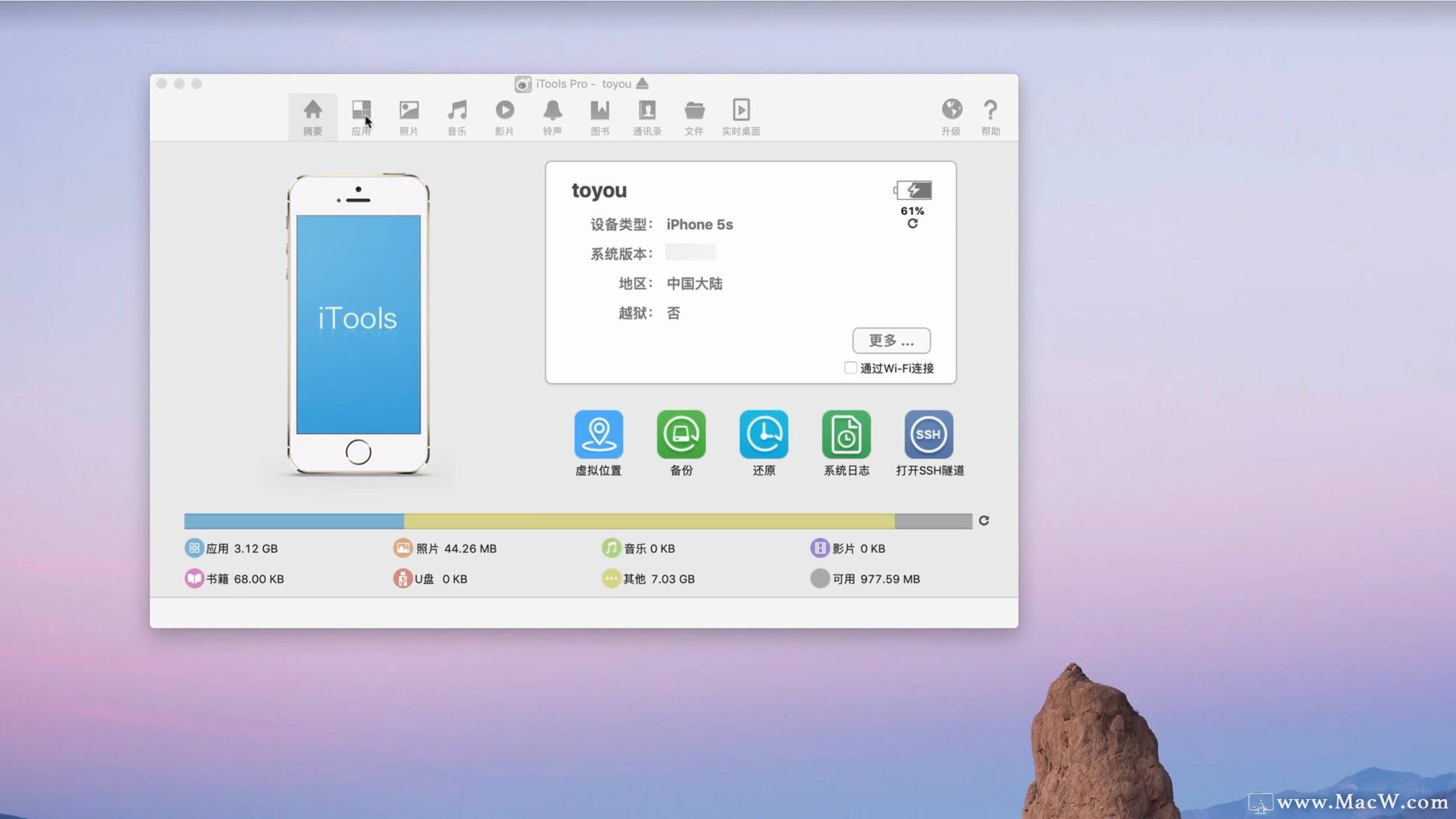Open the 通讯录 (Contacts) toolbar icon
The height and width of the screenshot is (819, 1456).
647,110
